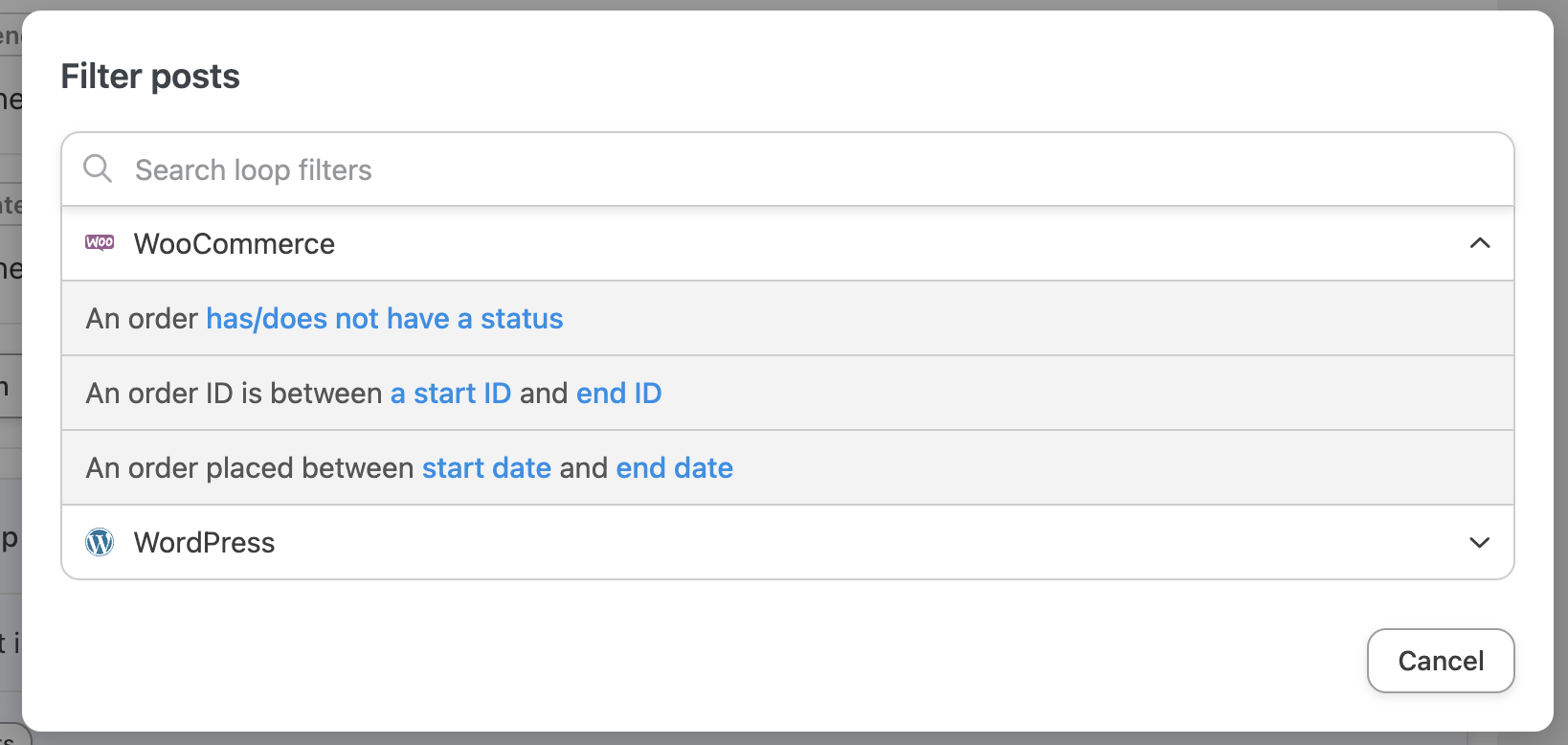1568x745 pixels.
Task: Collapse the WooCommerce section using its chevron
Action: [x=1479, y=243]
